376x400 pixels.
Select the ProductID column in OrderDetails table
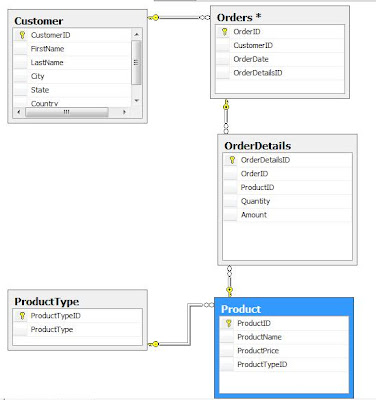click(x=287, y=187)
